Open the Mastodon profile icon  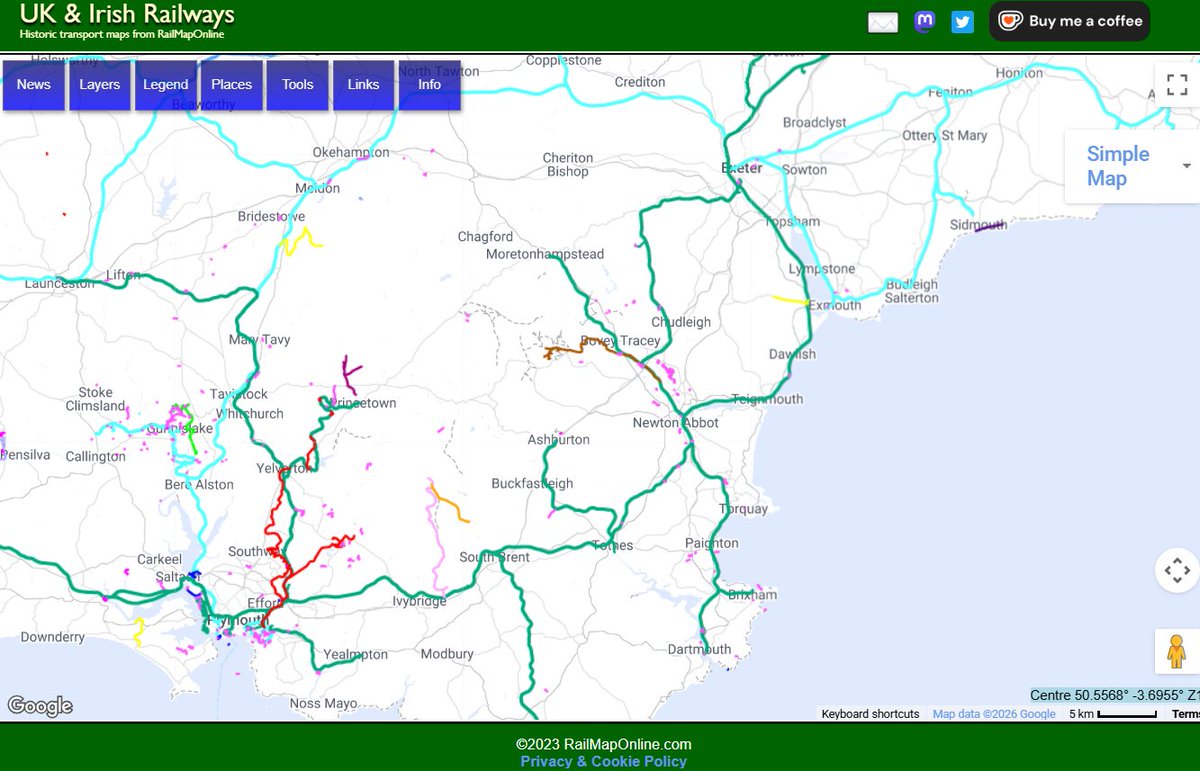click(x=925, y=21)
